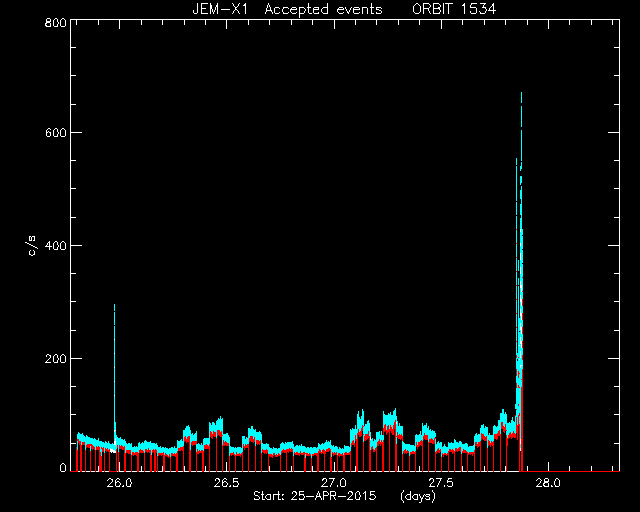Click the Start: 25-APR-2015 label
640x512 pixels.
[x=314, y=496]
